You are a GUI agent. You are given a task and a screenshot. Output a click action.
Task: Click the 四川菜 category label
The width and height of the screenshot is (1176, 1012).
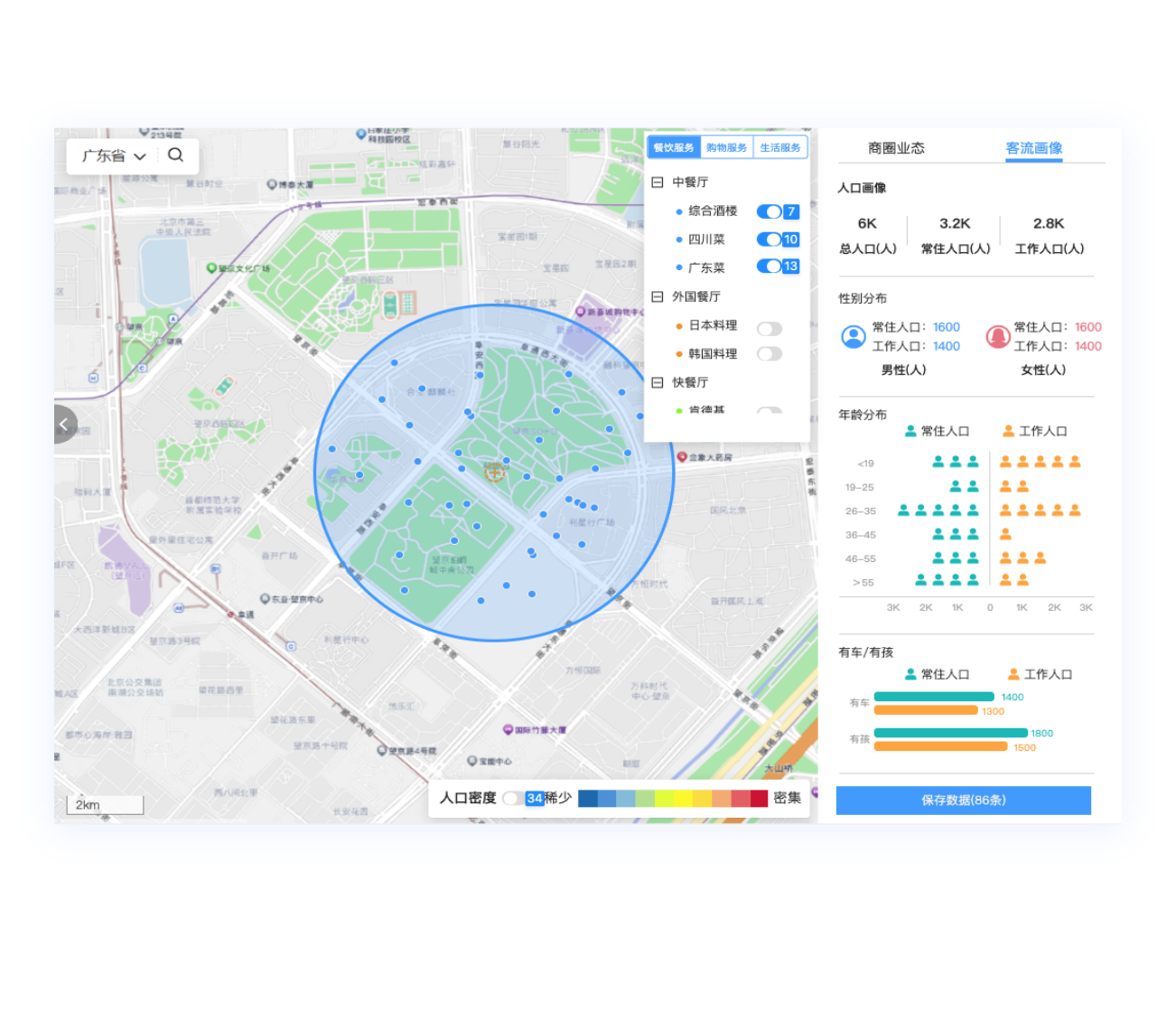[x=706, y=239]
